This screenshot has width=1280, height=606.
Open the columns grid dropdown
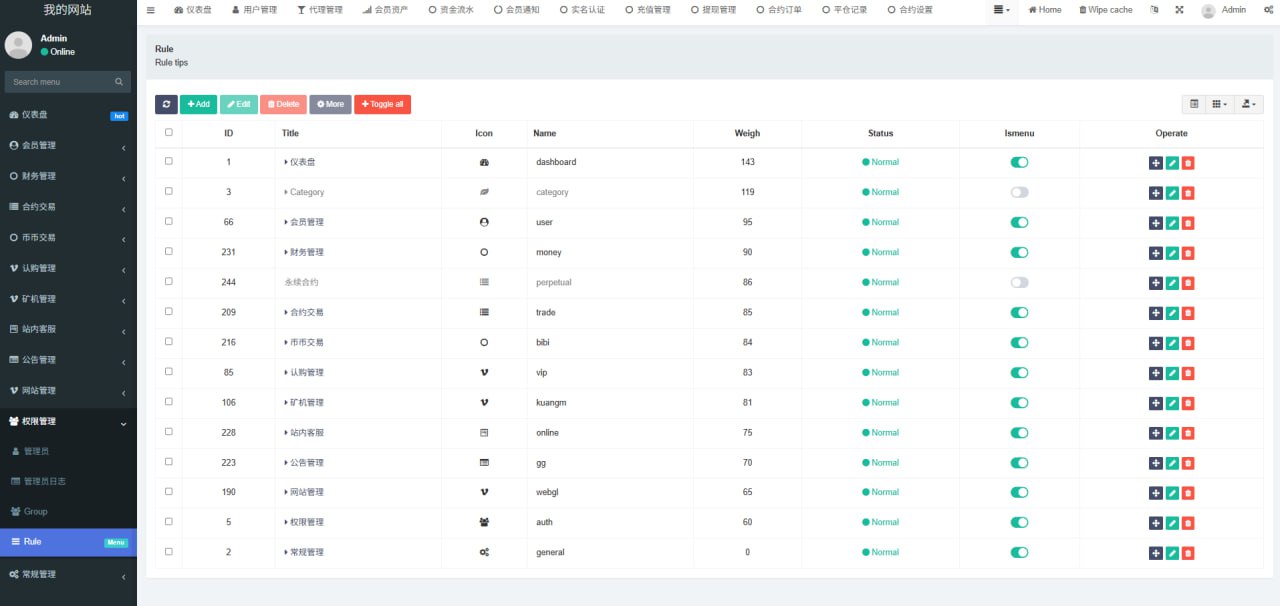click(x=1219, y=104)
